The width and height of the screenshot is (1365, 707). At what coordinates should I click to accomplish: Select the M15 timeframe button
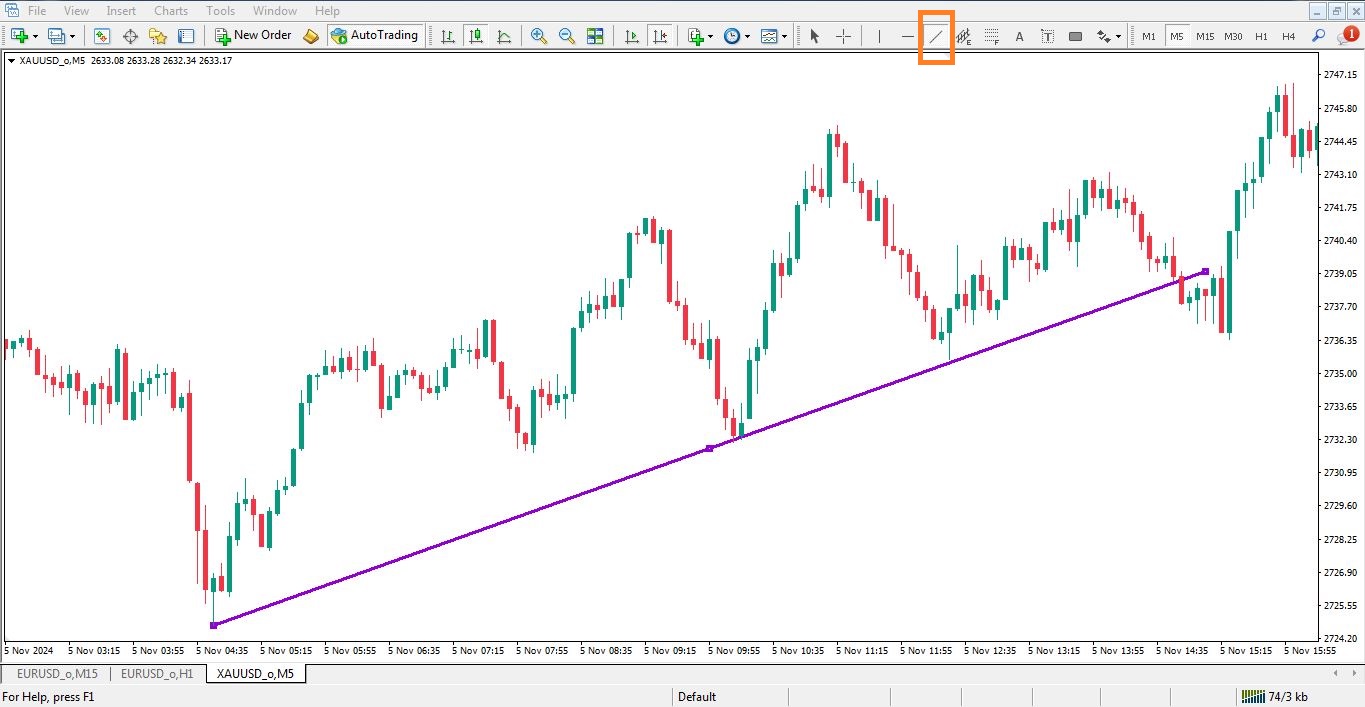[1205, 36]
